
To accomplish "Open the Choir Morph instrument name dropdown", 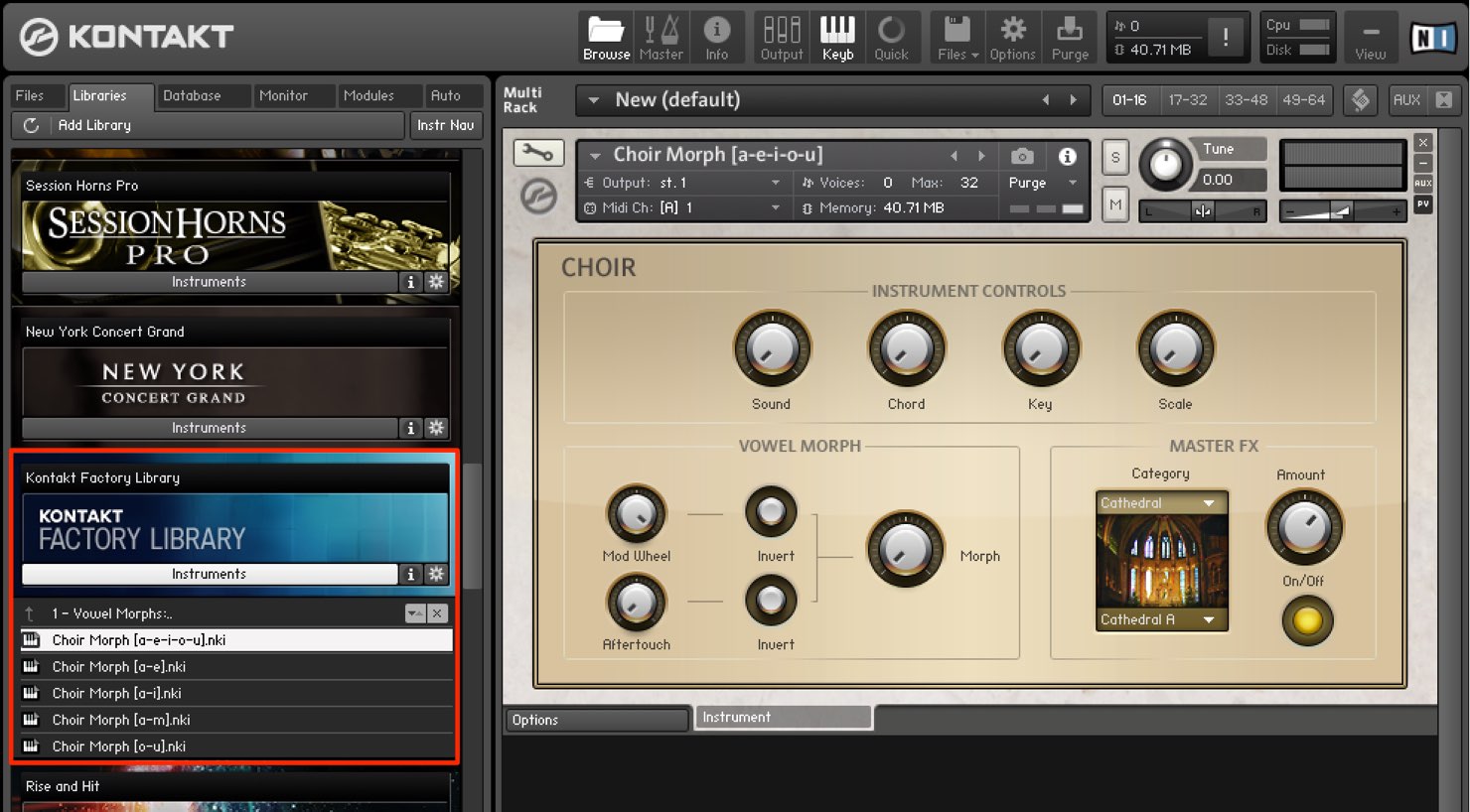I will (x=595, y=156).
